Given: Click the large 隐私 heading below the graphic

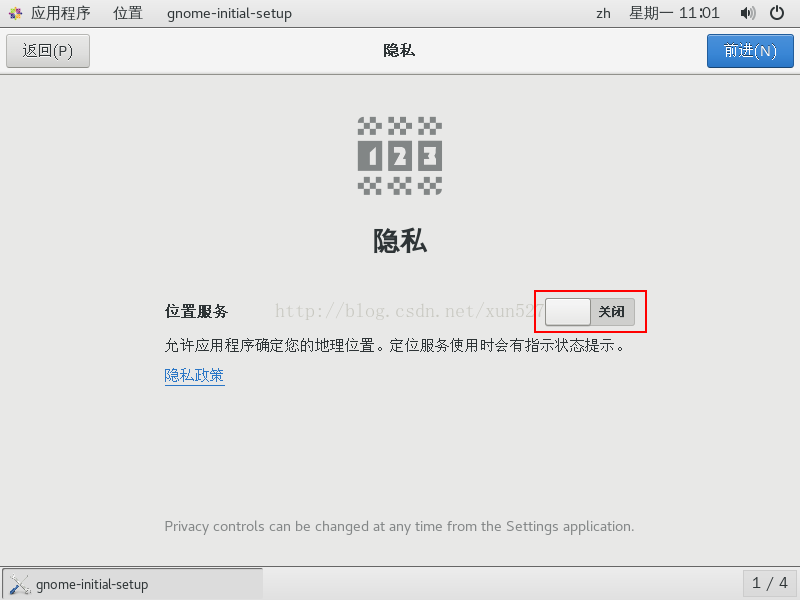Looking at the screenshot, I should 400,241.
